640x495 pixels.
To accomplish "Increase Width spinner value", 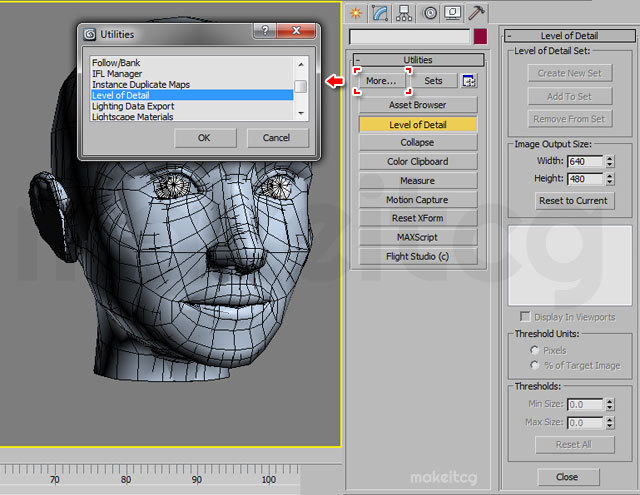I will click(x=610, y=157).
